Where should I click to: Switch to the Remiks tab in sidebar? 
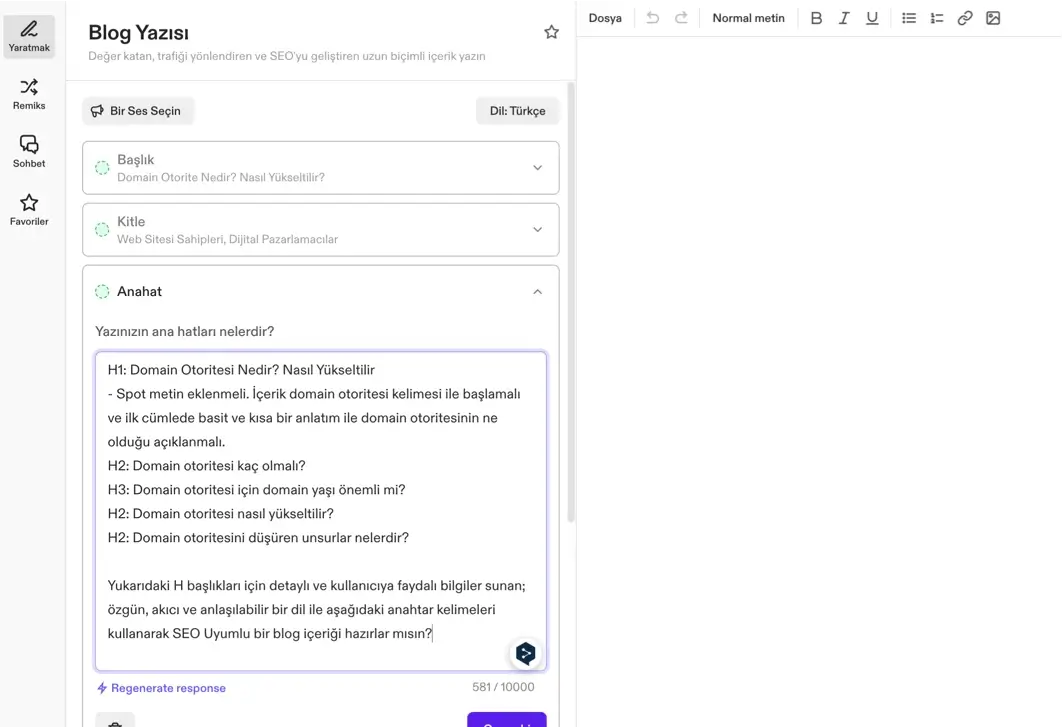click(x=29, y=94)
